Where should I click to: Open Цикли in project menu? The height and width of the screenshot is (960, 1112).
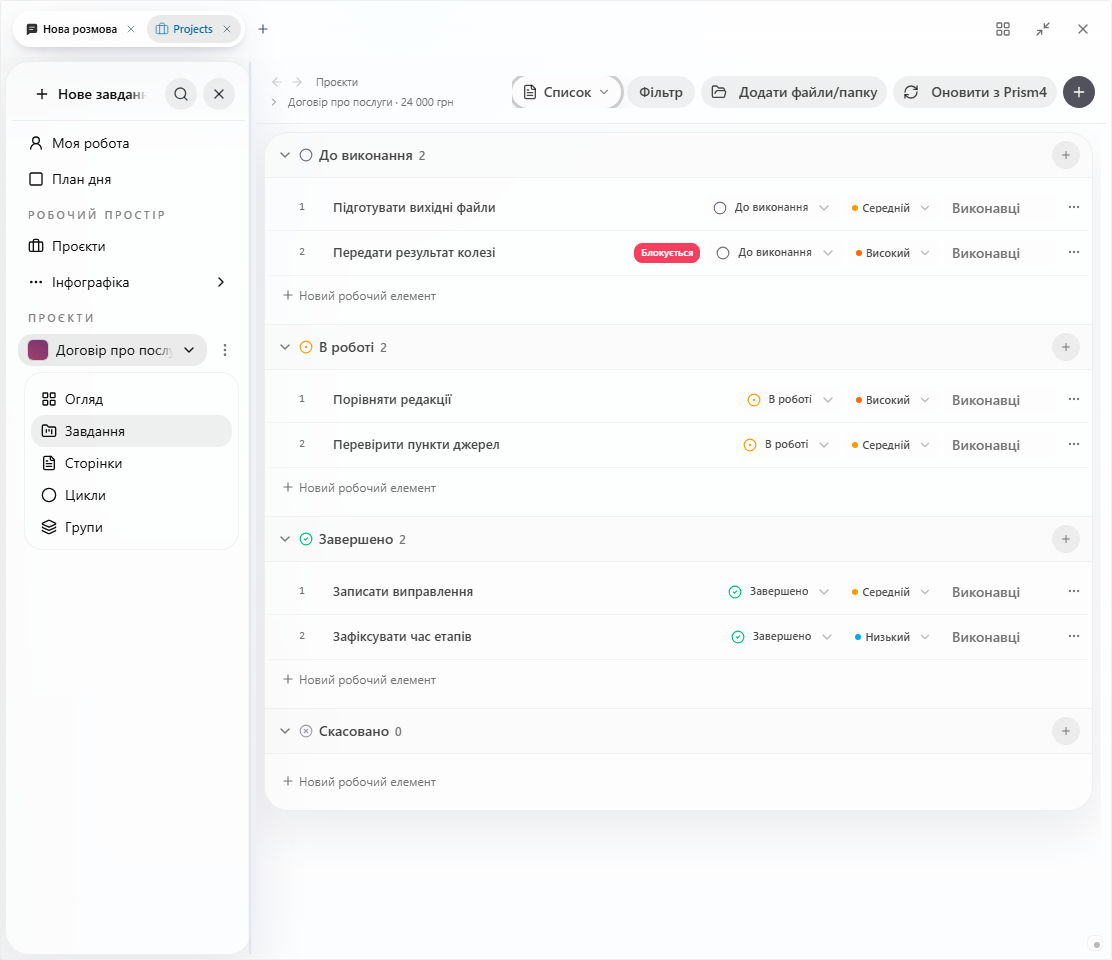click(x=131, y=495)
